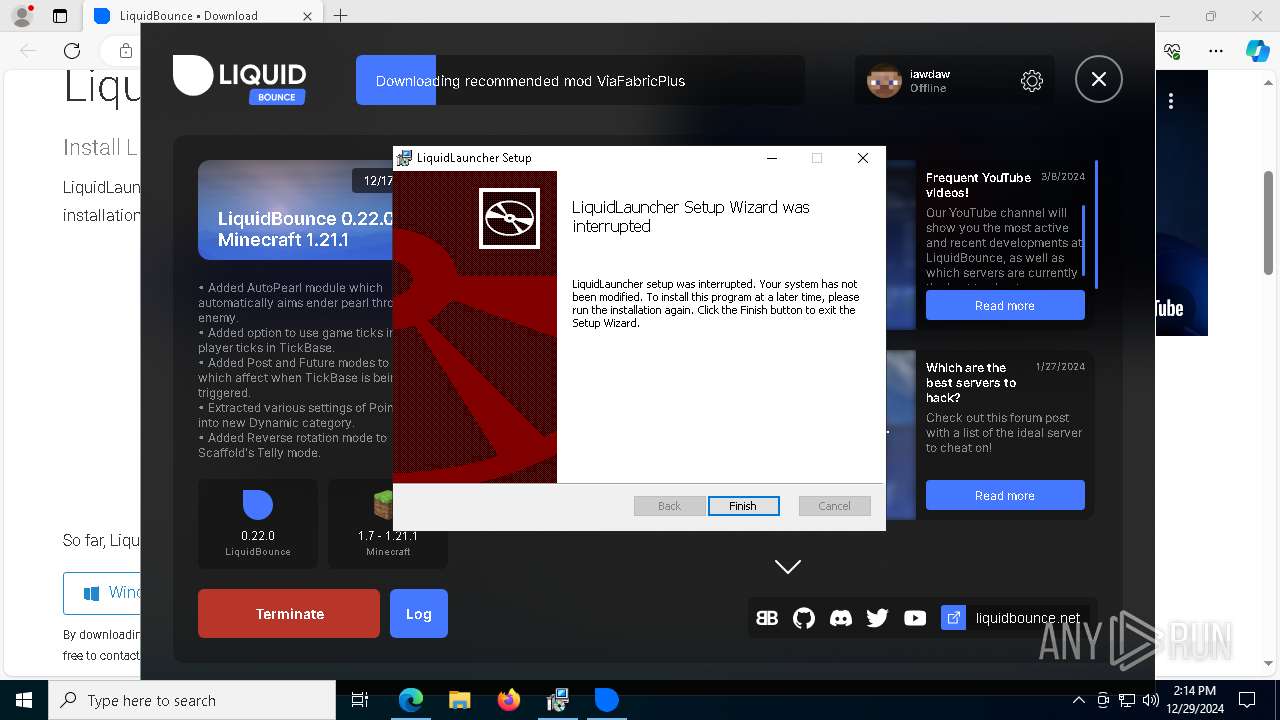Select the Minecraft 1.7 - 1.21.1 version tile
The width and height of the screenshot is (1280, 720).
[x=388, y=524]
